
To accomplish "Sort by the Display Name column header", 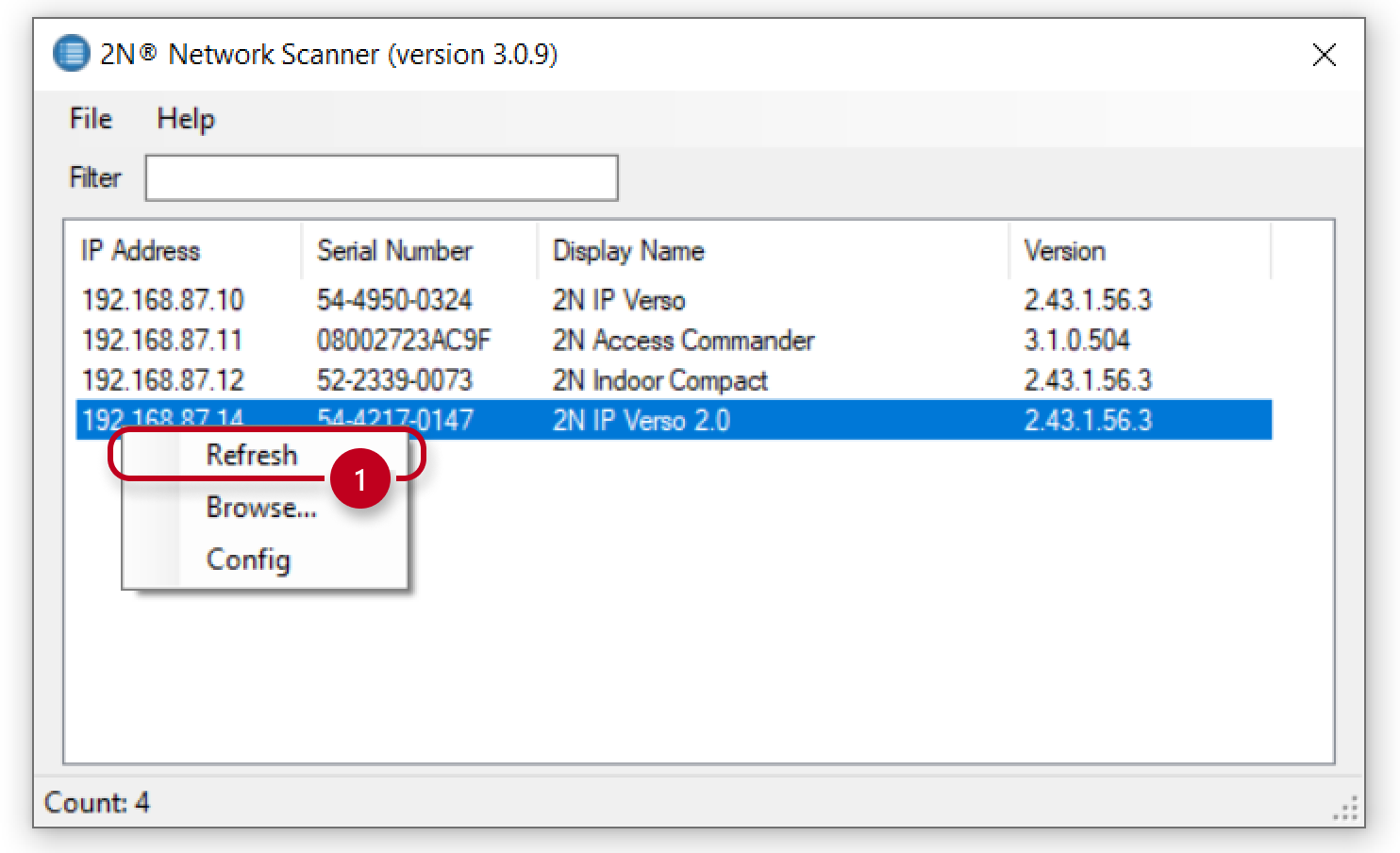I will point(773,251).
